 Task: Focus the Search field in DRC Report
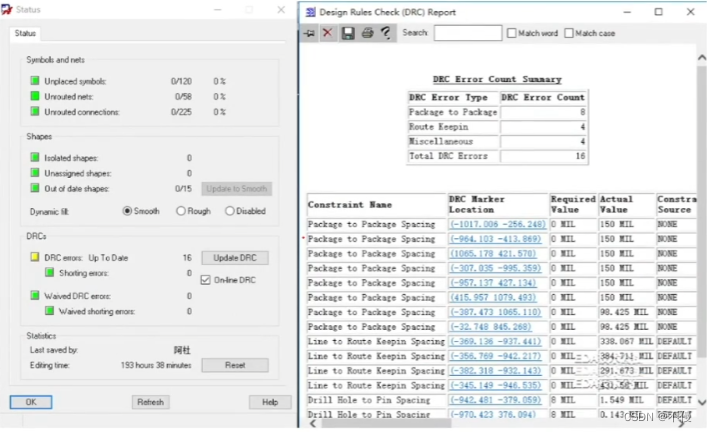468,33
